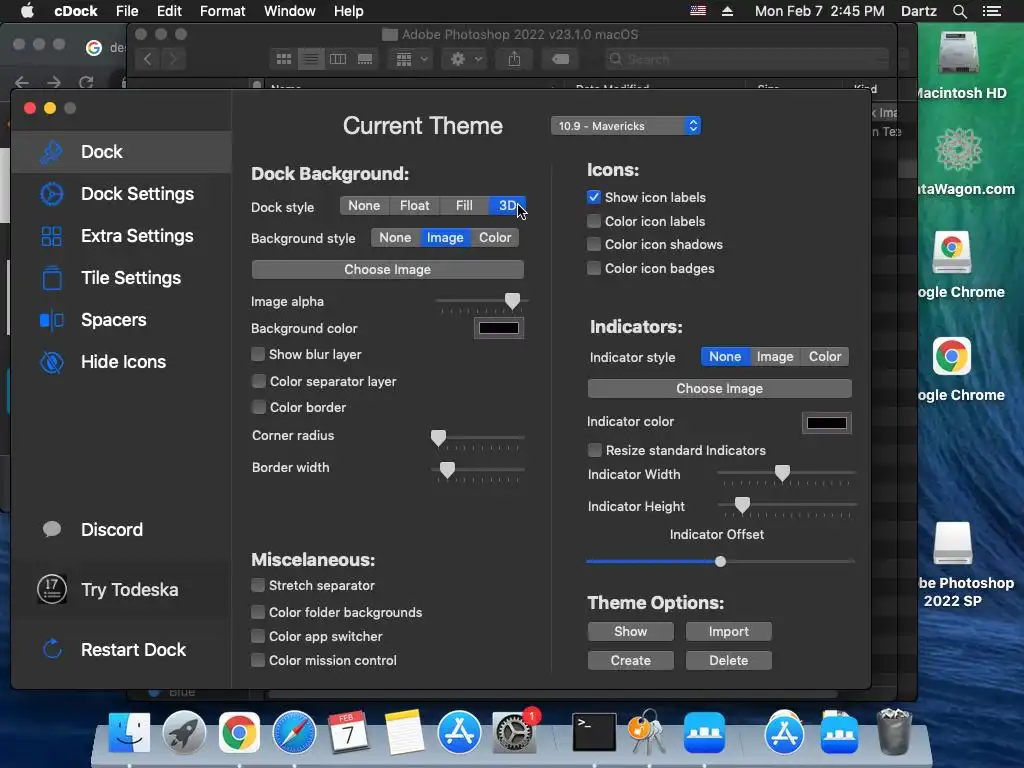Set Dock style to Float

[x=415, y=206]
